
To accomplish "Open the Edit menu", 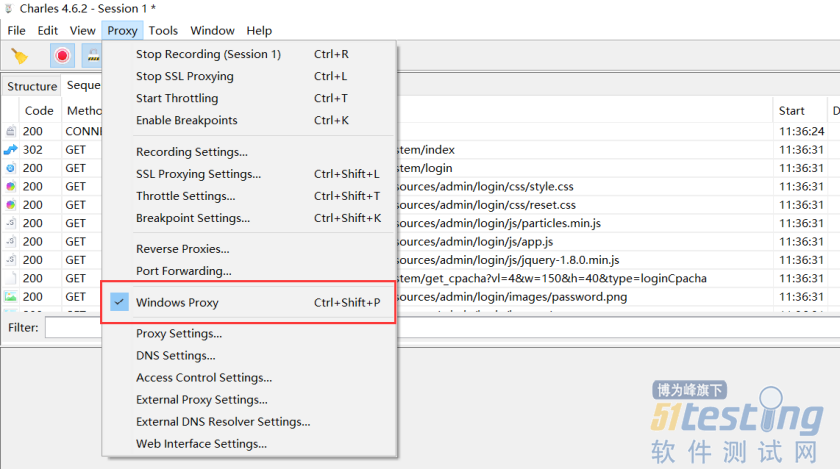I will pos(48,31).
